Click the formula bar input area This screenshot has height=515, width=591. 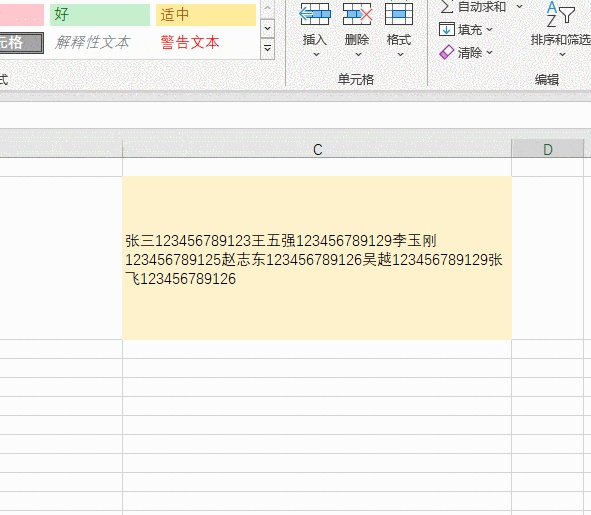tap(296, 115)
